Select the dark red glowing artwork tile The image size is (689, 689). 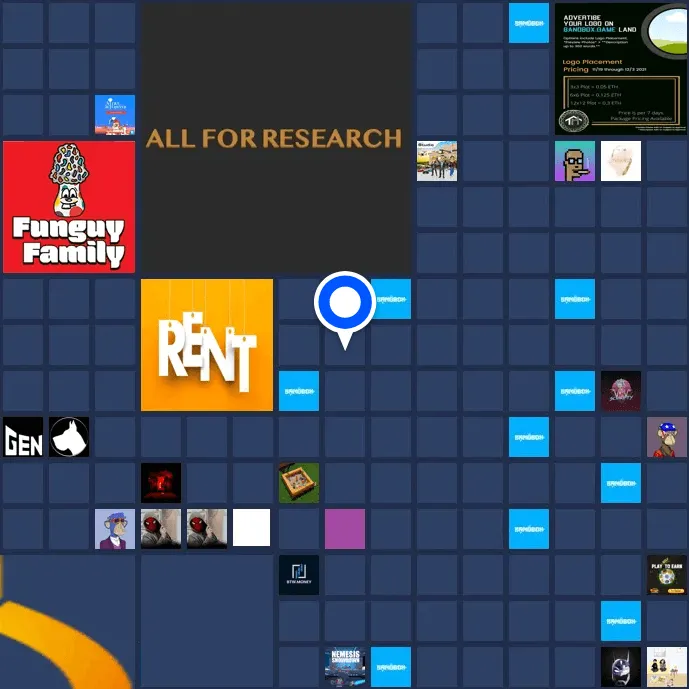tap(161, 483)
